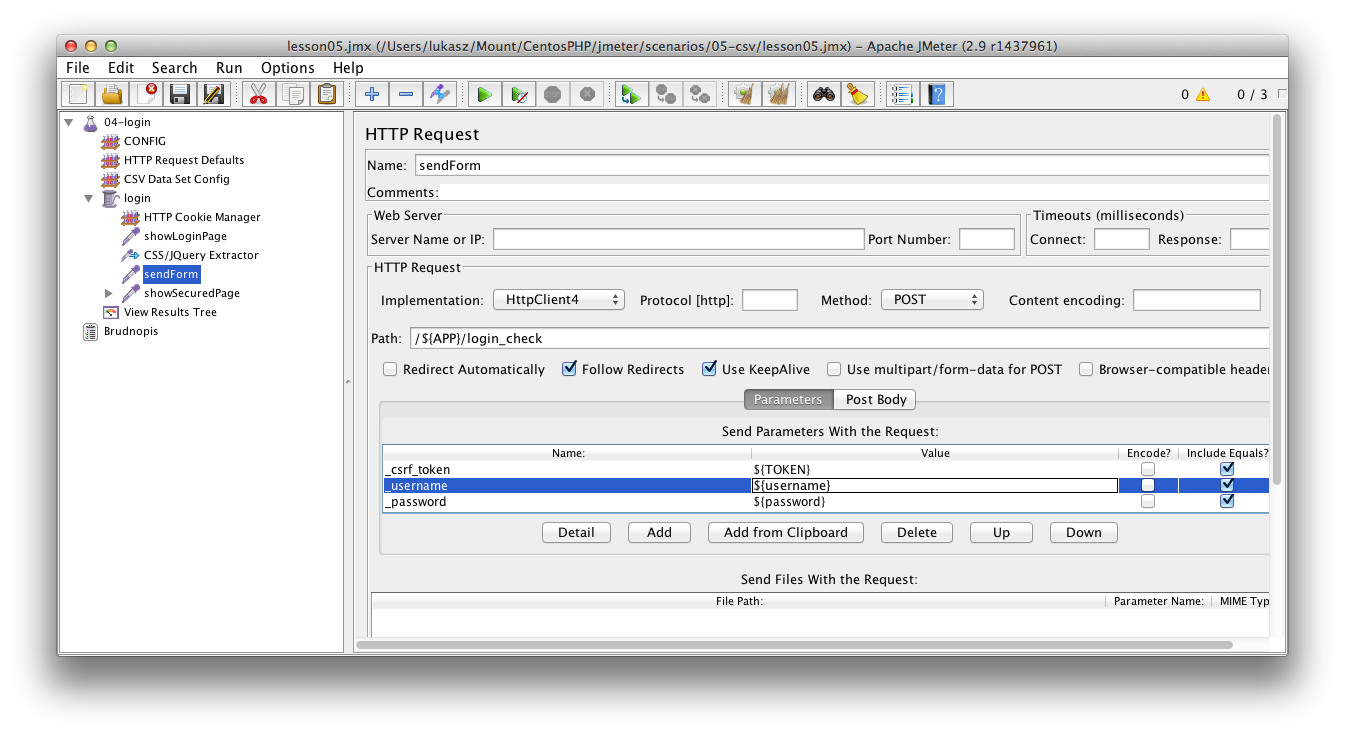Click the Server Name or IP field
1345x735 pixels.
[678, 239]
